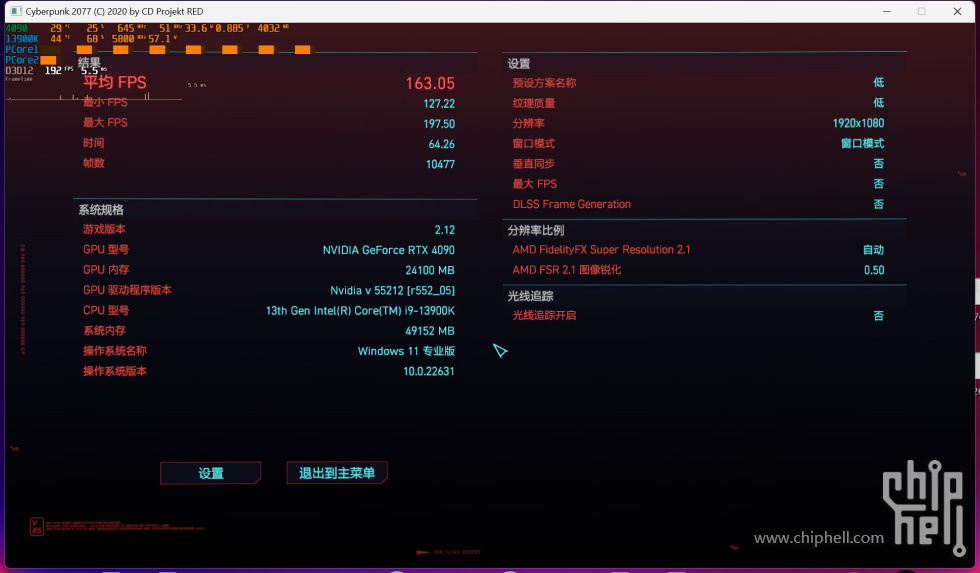The image size is (980, 573).
Task: Click the Cyberpunk 2077 title bar icon
Action: 16,11
